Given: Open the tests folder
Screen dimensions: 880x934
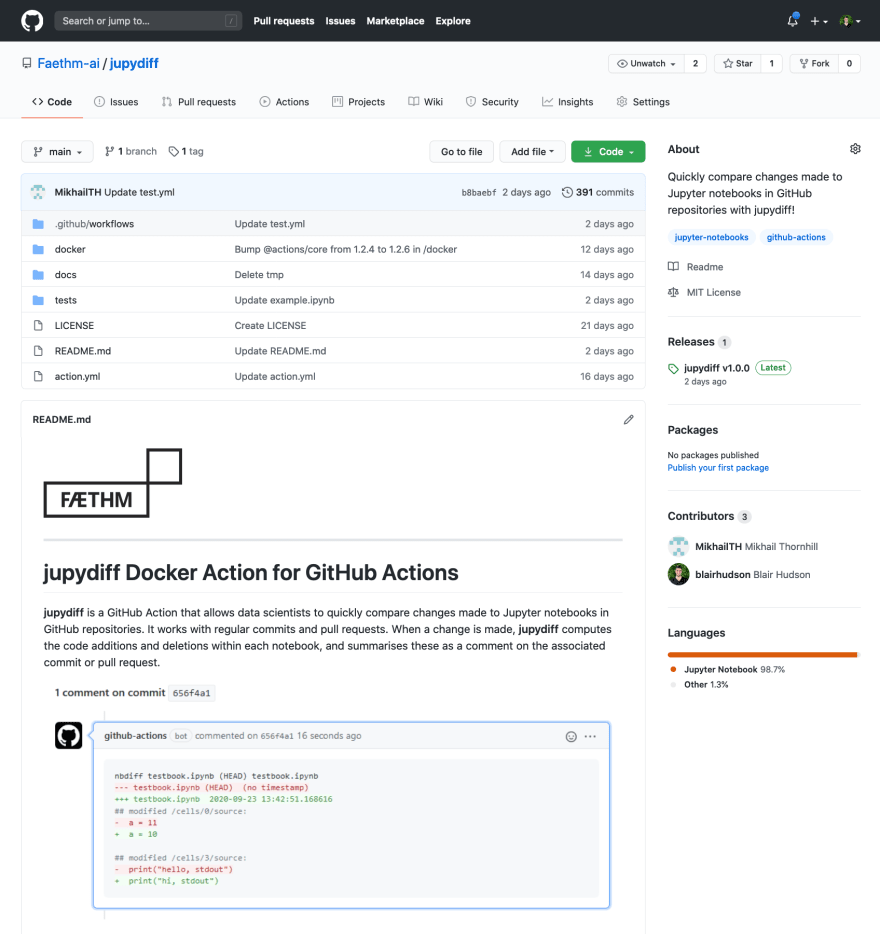Looking at the screenshot, I should [x=66, y=300].
